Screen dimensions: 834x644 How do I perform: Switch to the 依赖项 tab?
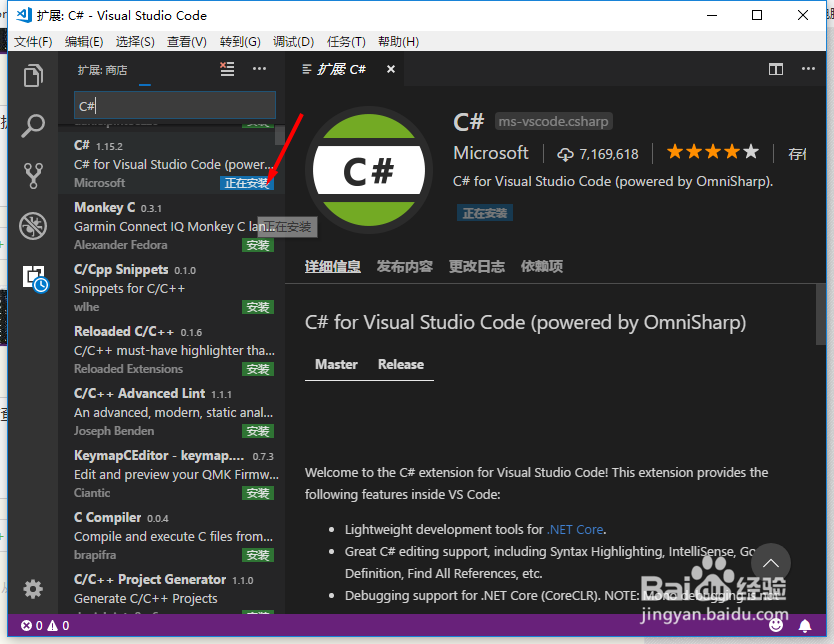coord(541,266)
